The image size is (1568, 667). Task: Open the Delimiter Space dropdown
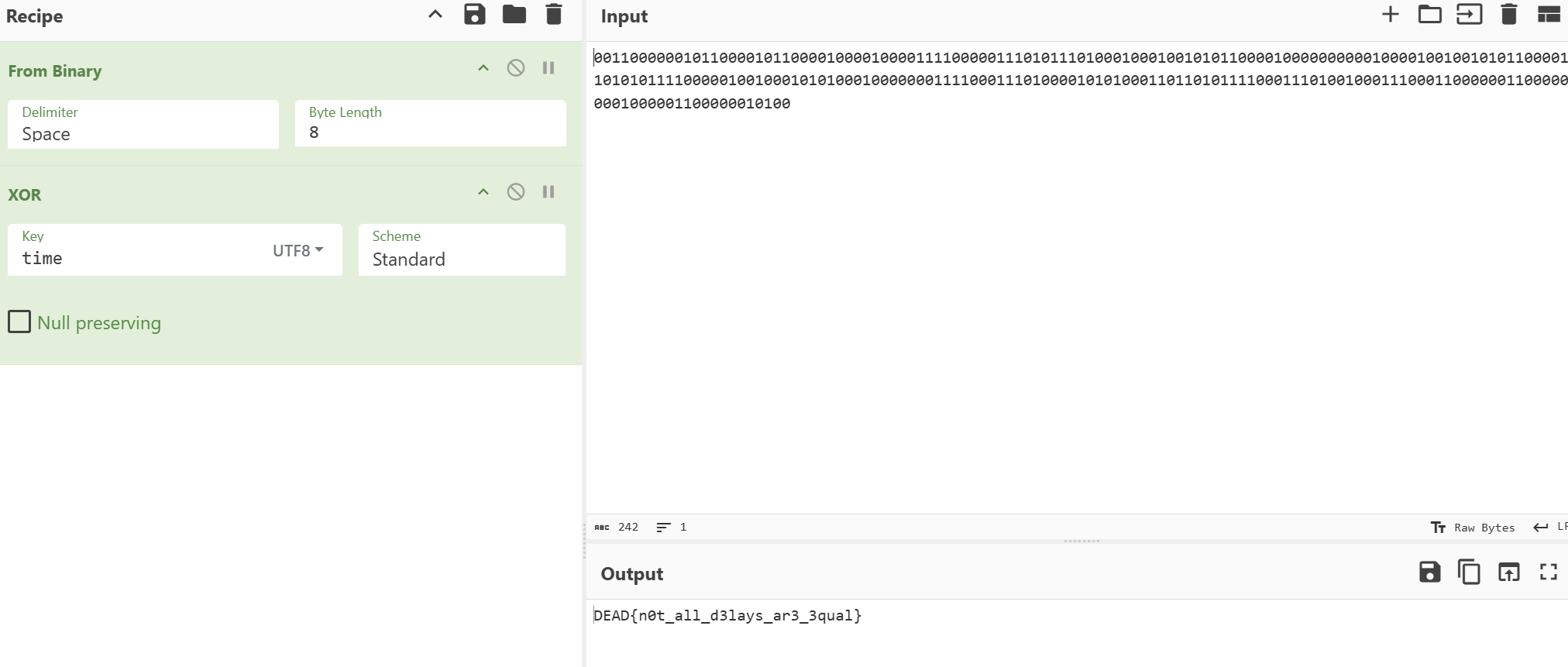point(143,133)
